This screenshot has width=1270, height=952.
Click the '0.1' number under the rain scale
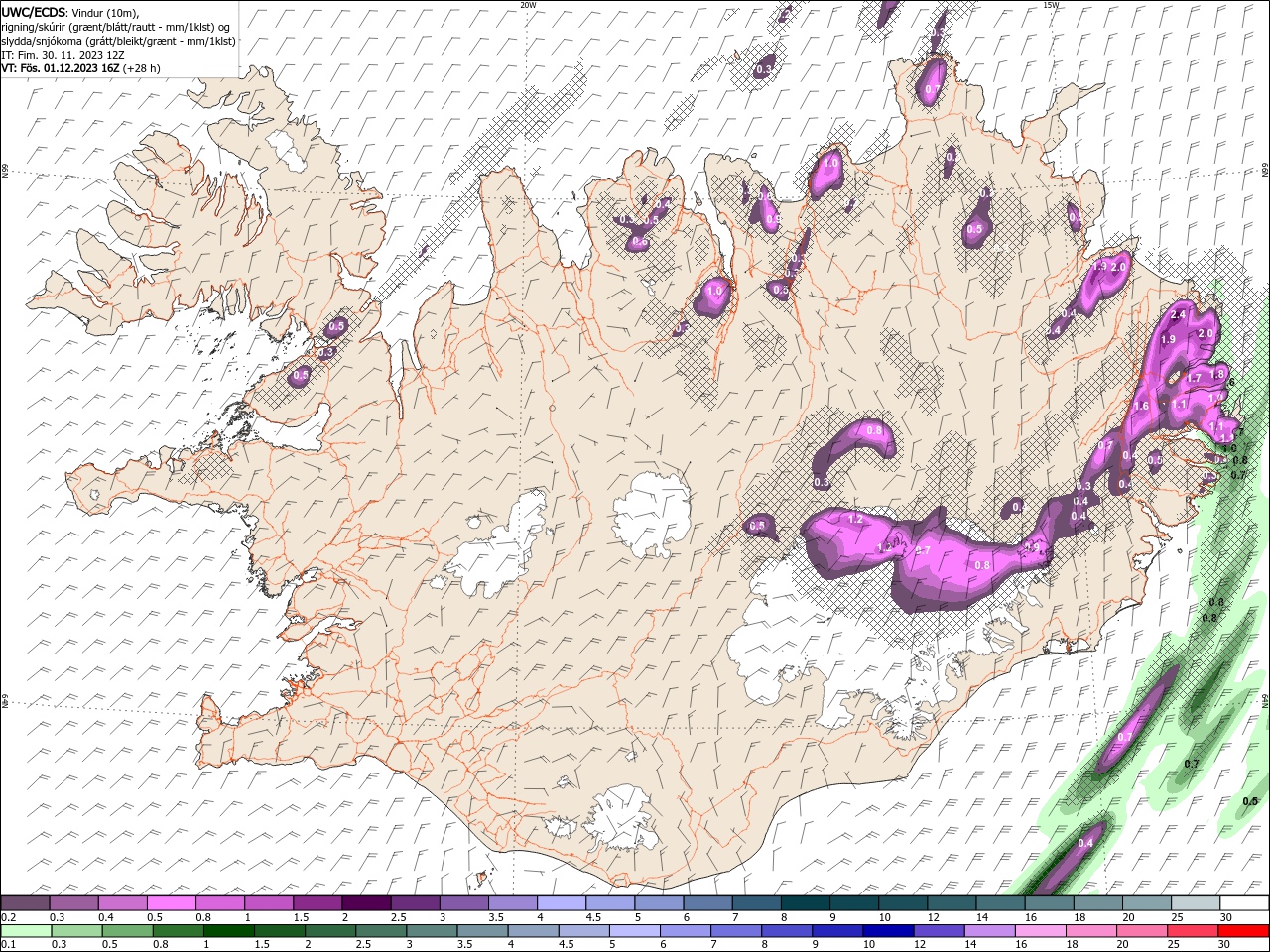[x=9, y=945]
